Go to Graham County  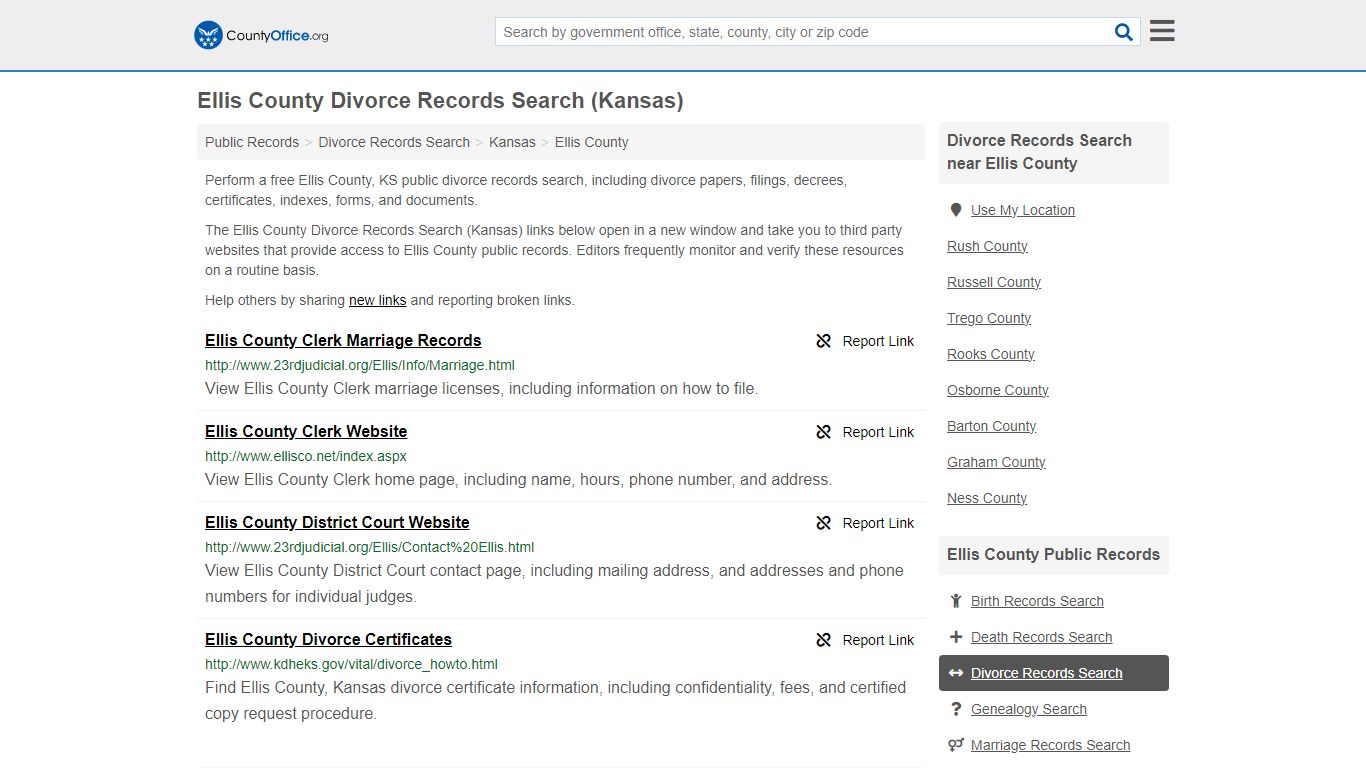996,462
